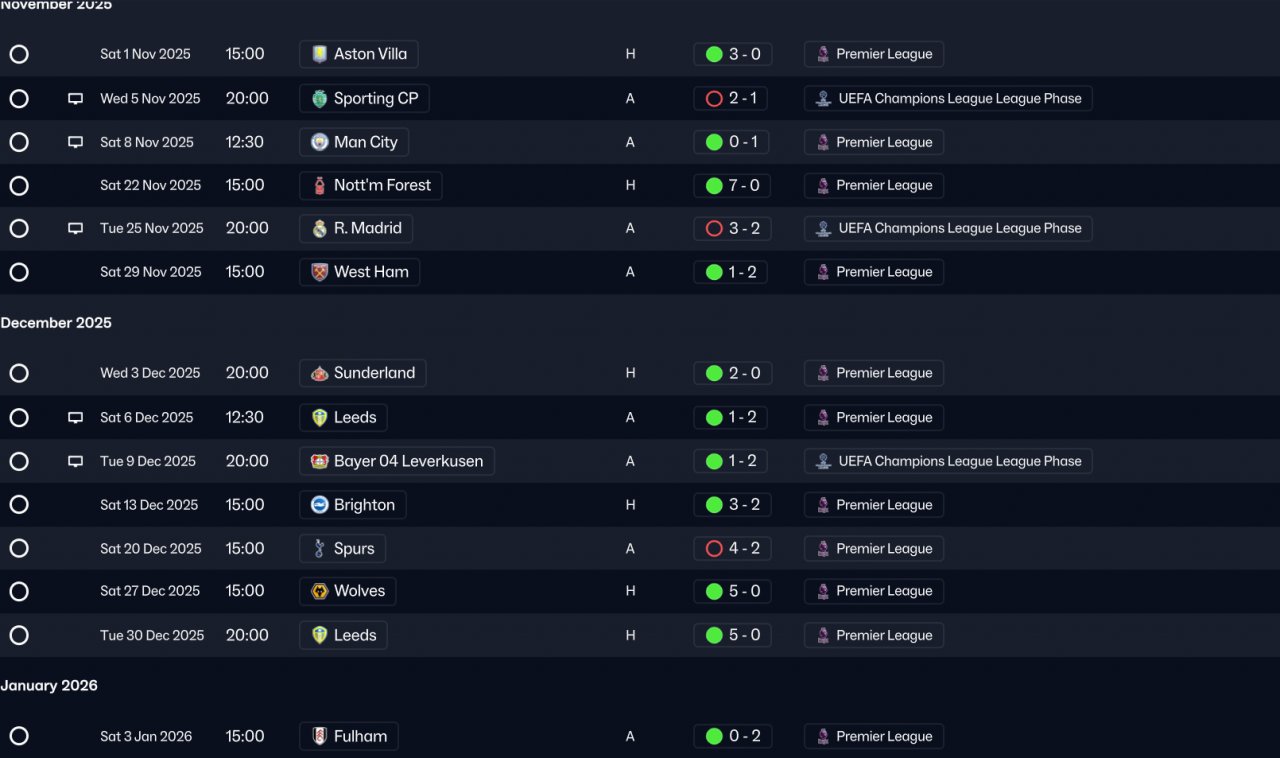
Task: Click Premier League lion icon for Fulham match
Action: click(823, 736)
